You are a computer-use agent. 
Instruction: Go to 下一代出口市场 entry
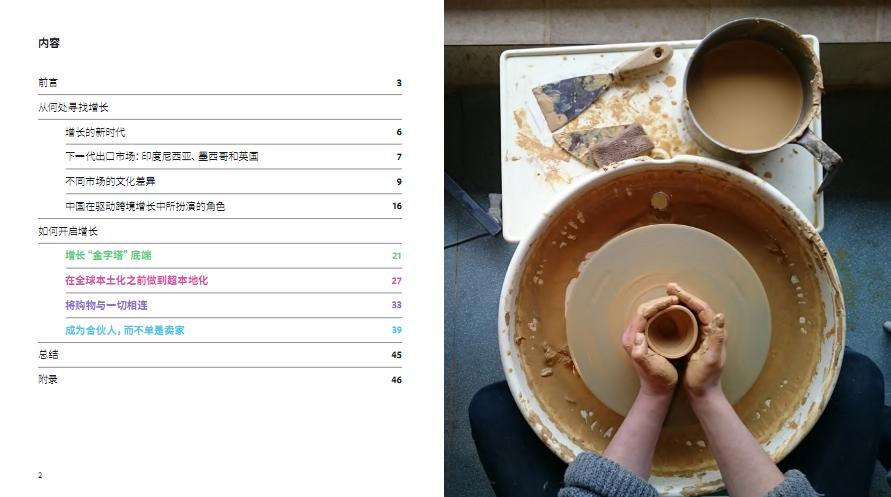(x=162, y=157)
